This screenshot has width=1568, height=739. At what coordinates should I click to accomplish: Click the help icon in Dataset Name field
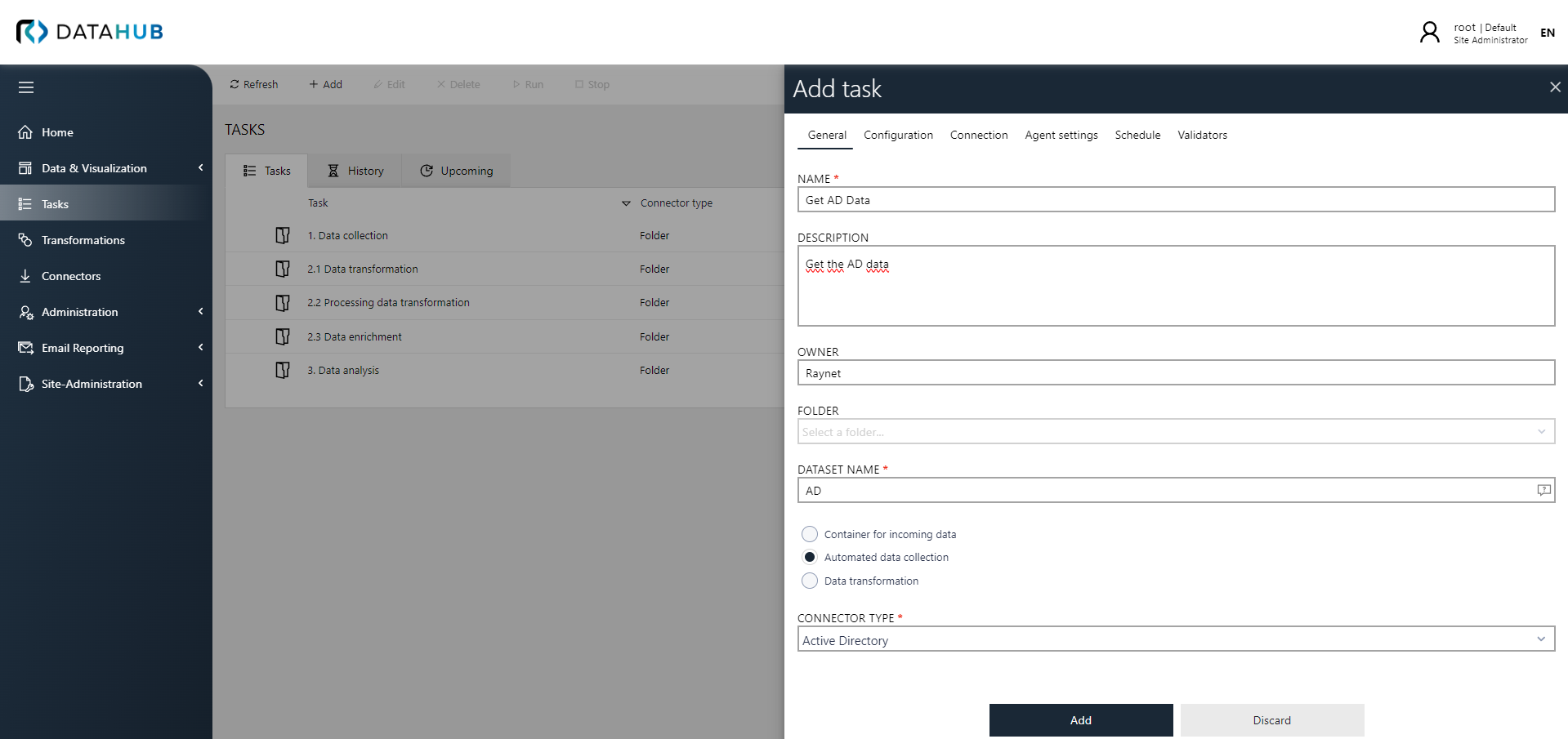(1543, 490)
